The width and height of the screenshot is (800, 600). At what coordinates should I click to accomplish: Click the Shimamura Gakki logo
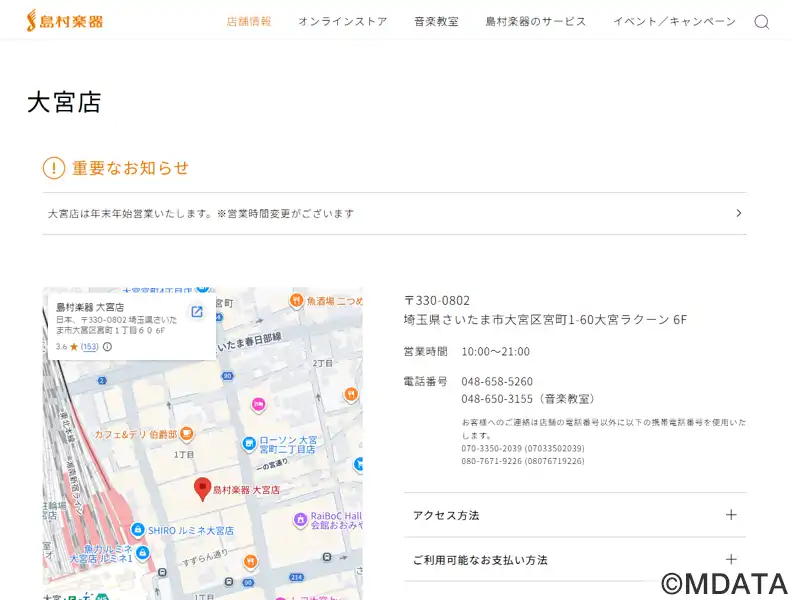point(65,21)
